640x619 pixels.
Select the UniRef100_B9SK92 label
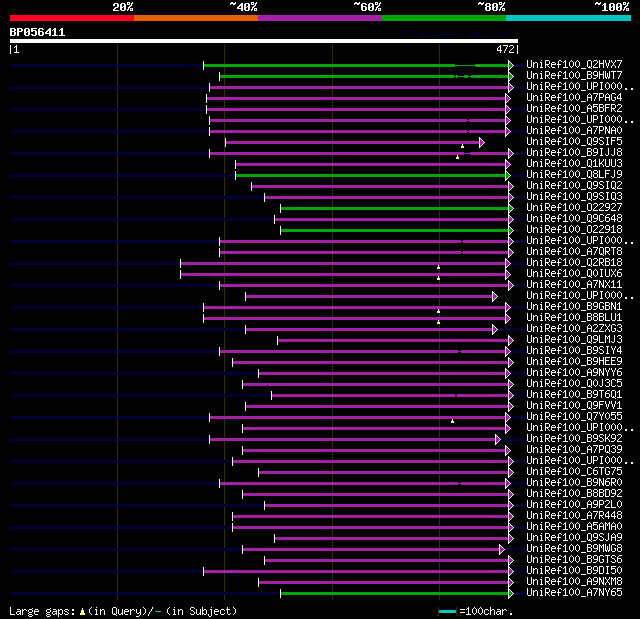click(x=574, y=439)
